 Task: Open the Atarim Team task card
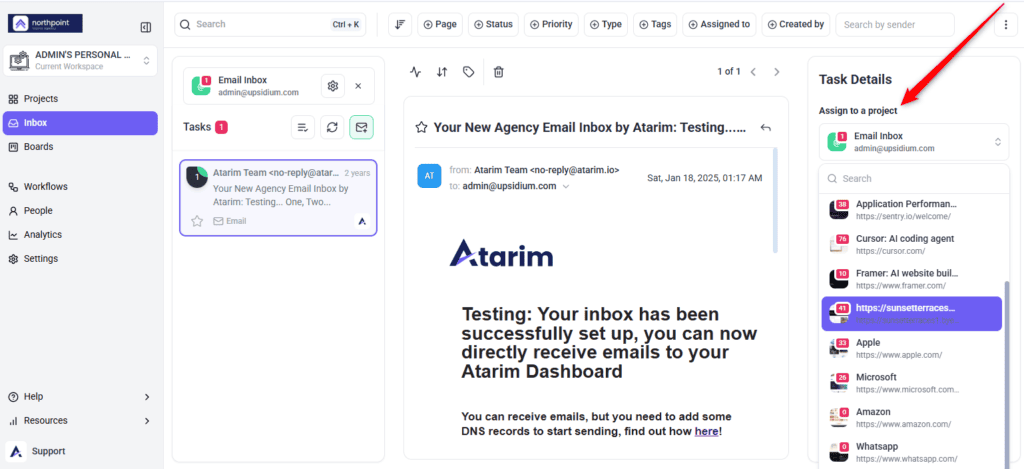278,197
